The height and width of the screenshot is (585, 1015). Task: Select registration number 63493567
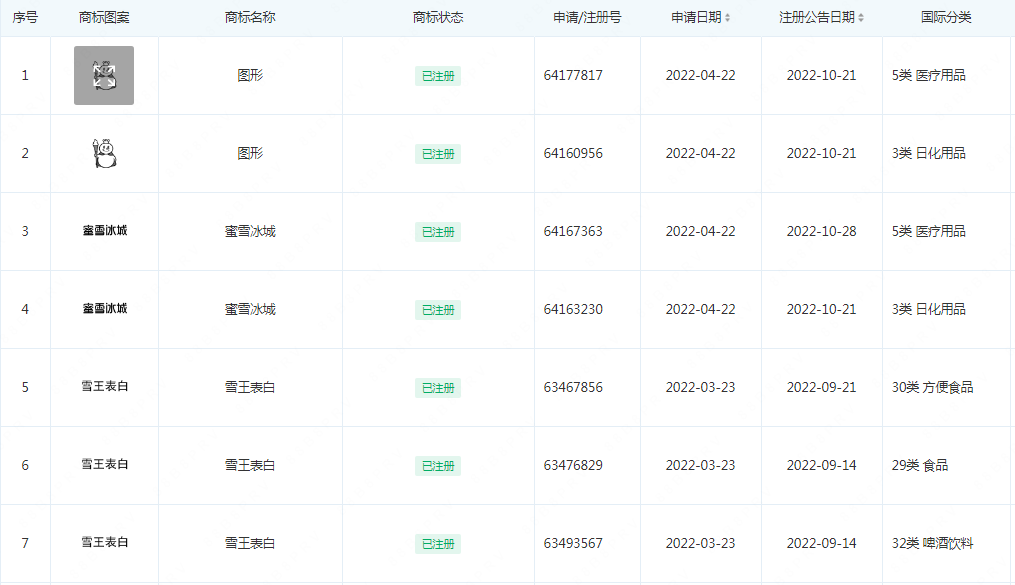tap(573, 543)
